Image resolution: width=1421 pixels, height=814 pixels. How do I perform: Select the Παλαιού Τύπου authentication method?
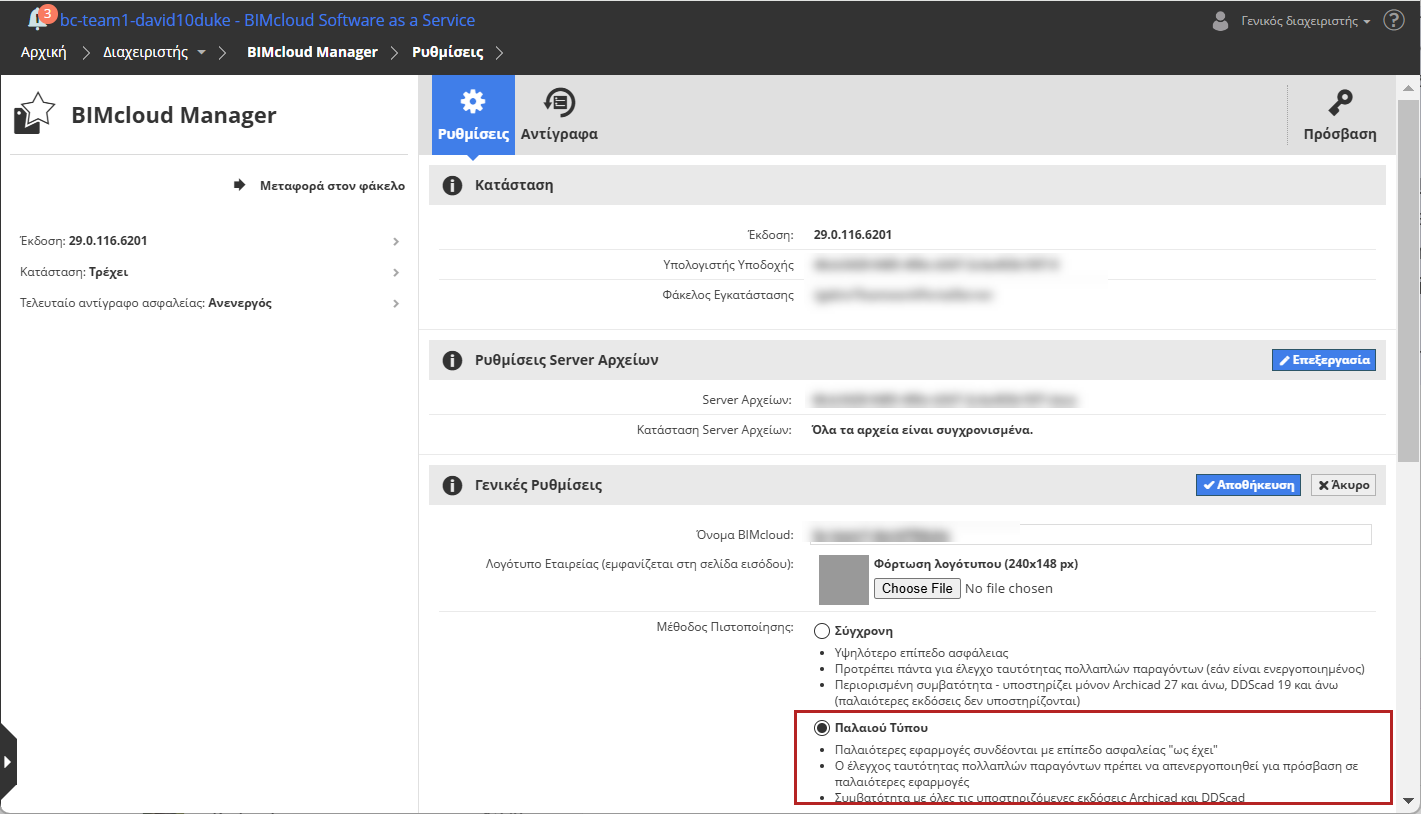point(822,728)
